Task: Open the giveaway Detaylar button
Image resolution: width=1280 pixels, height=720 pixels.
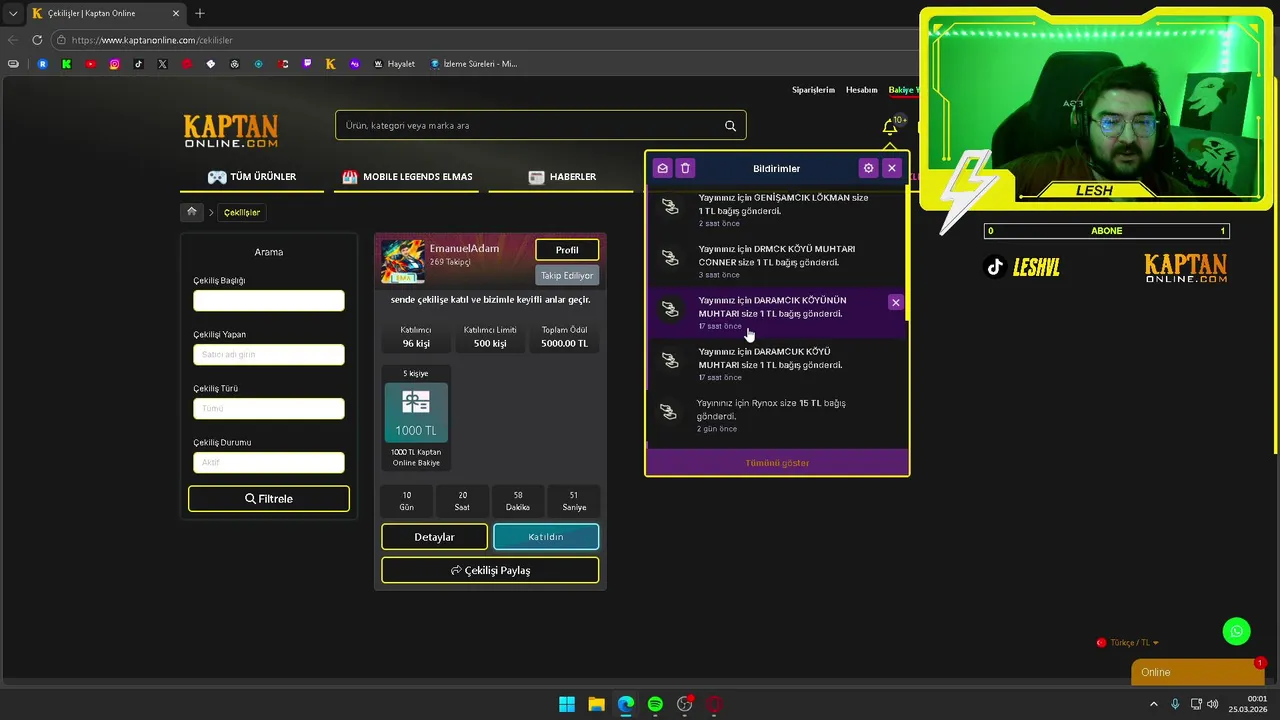Action: point(434,537)
